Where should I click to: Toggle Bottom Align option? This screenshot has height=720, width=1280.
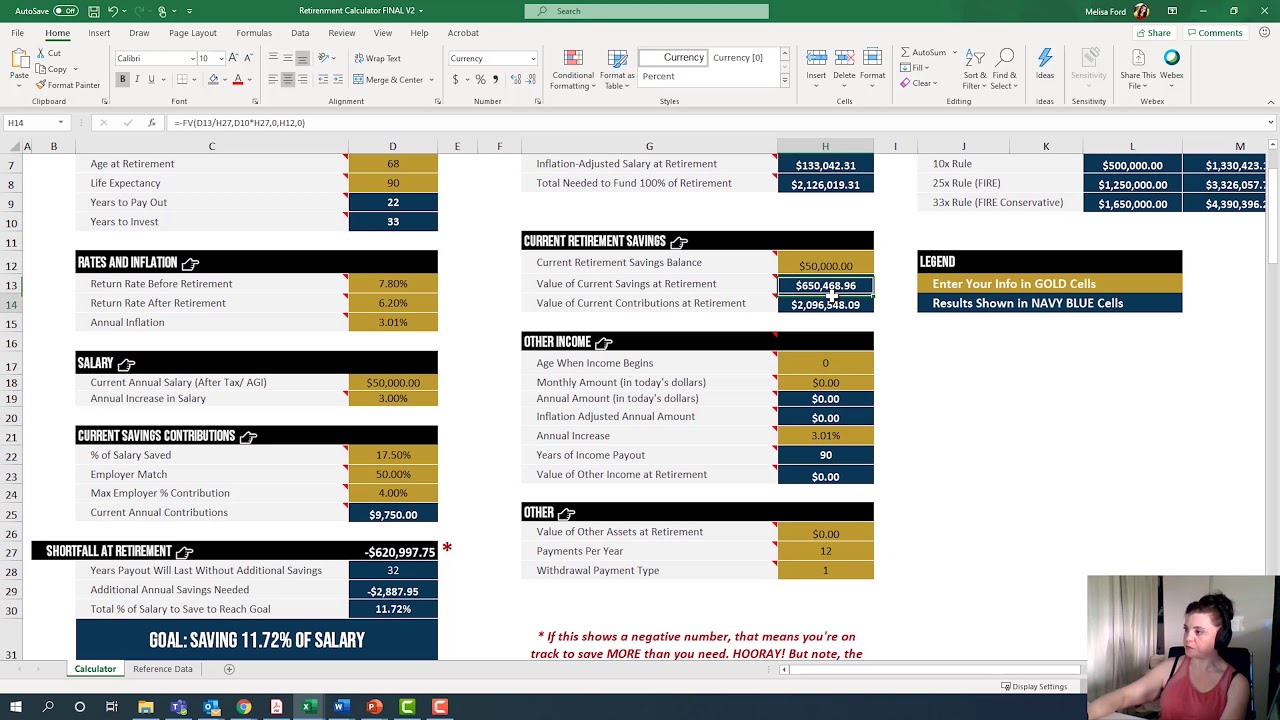click(x=302, y=58)
